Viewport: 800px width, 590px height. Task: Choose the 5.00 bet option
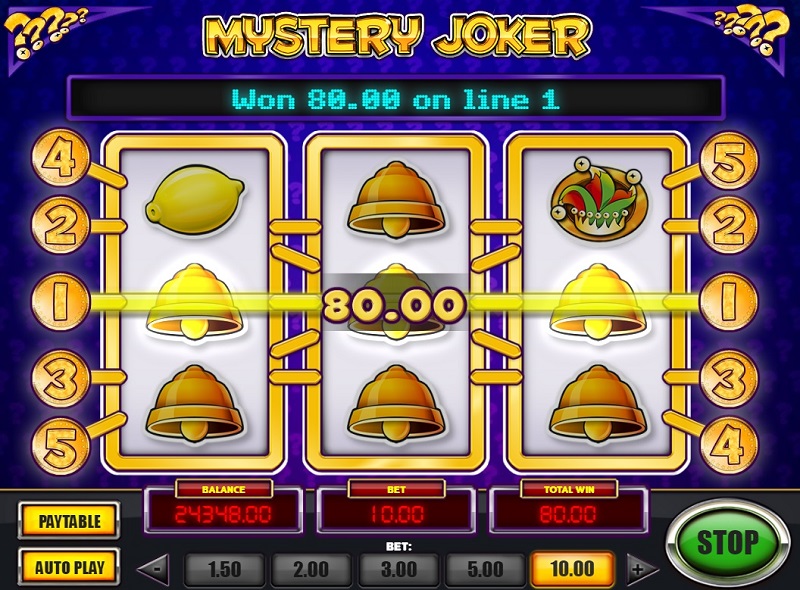pos(485,569)
